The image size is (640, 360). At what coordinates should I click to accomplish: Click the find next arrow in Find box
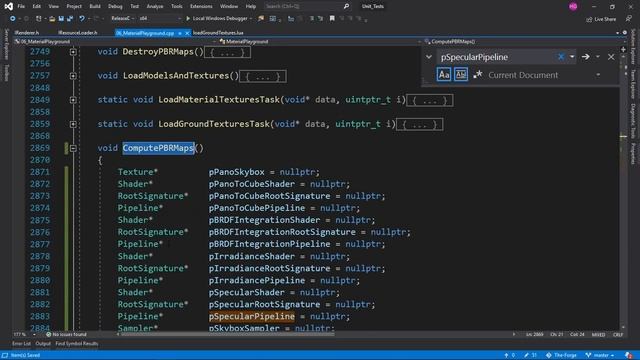pos(585,57)
